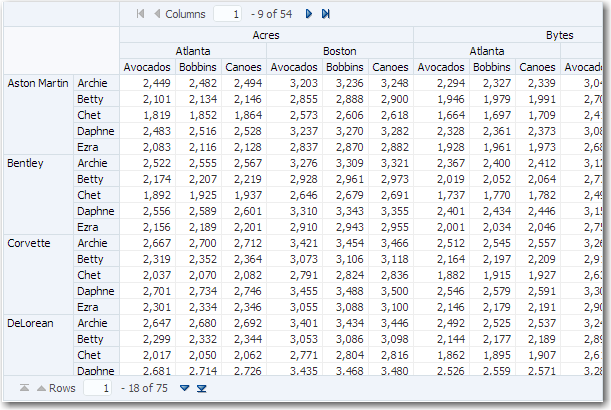The width and height of the screenshot is (611, 410).
Task: Go to next columns page
Action: (309, 14)
